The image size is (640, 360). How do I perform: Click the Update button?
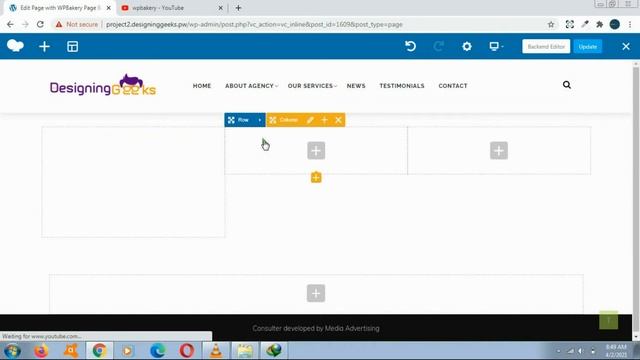pyautogui.click(x=587, y=47)
